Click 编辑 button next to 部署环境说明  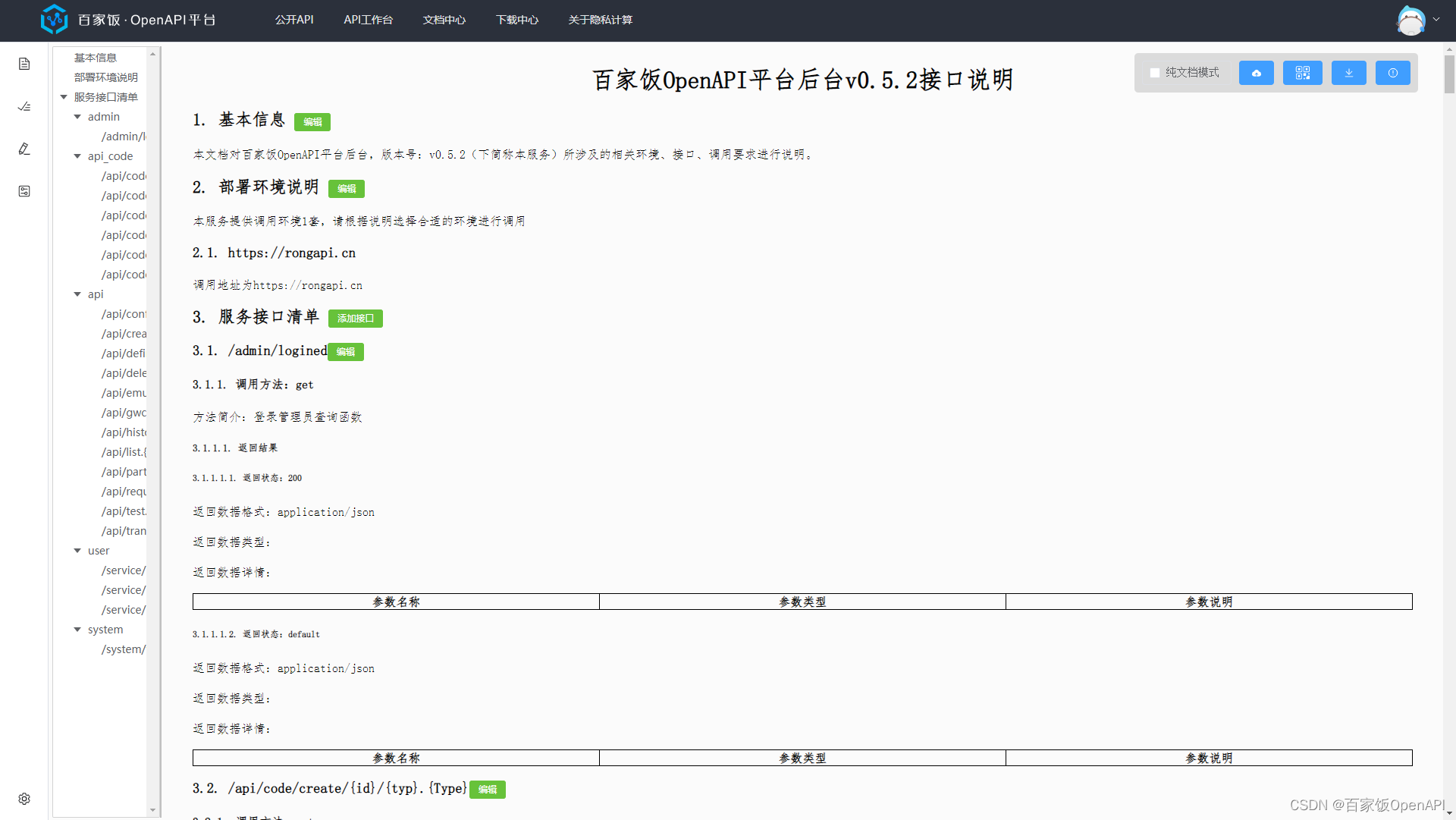pos(347,189)
